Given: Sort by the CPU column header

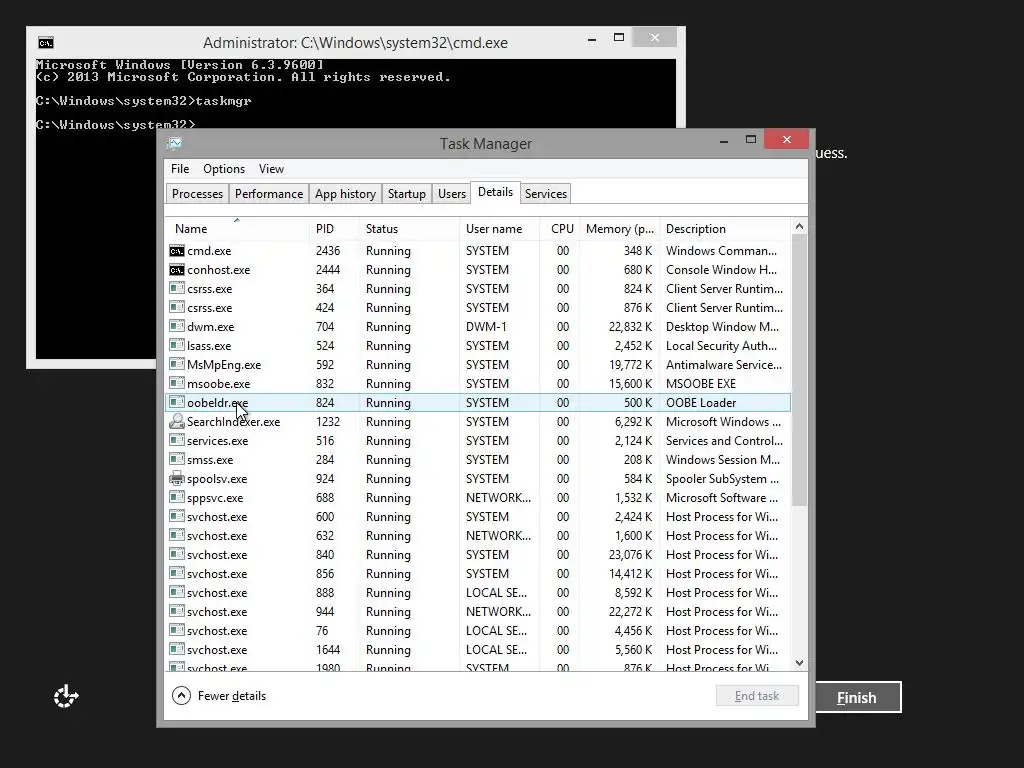Looking at the screenshot, I should click(560, 229).
